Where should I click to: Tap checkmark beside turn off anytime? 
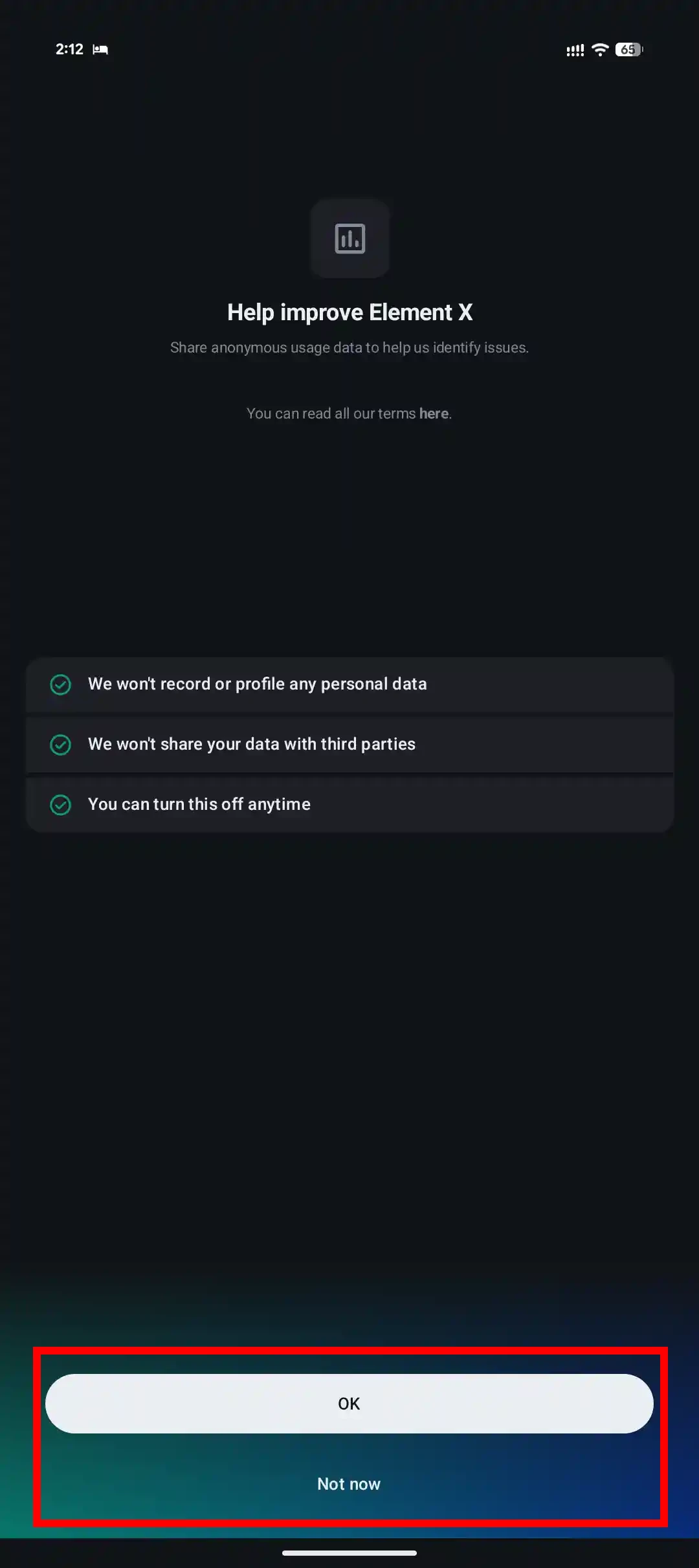point(61,805)
